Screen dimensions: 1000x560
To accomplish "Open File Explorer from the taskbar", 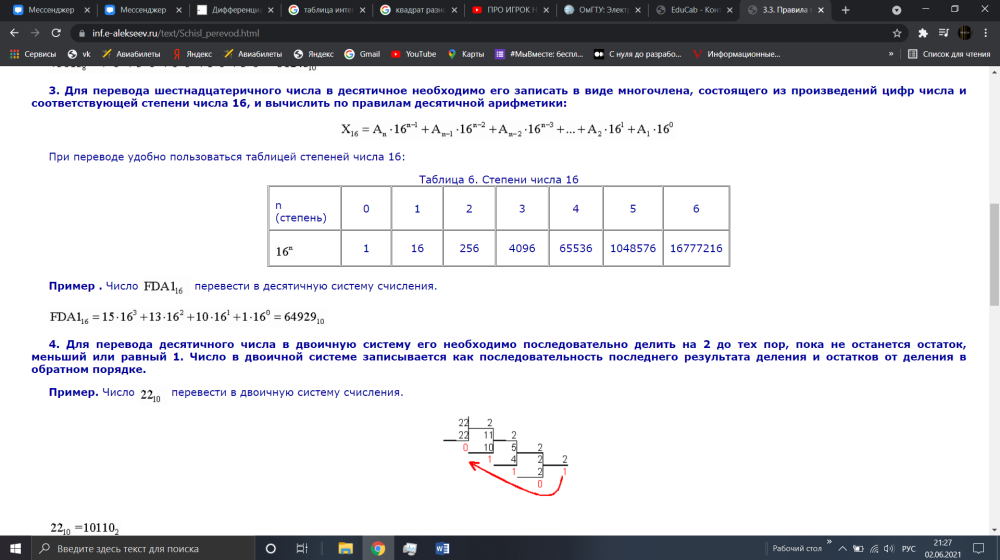I will 346,549.
